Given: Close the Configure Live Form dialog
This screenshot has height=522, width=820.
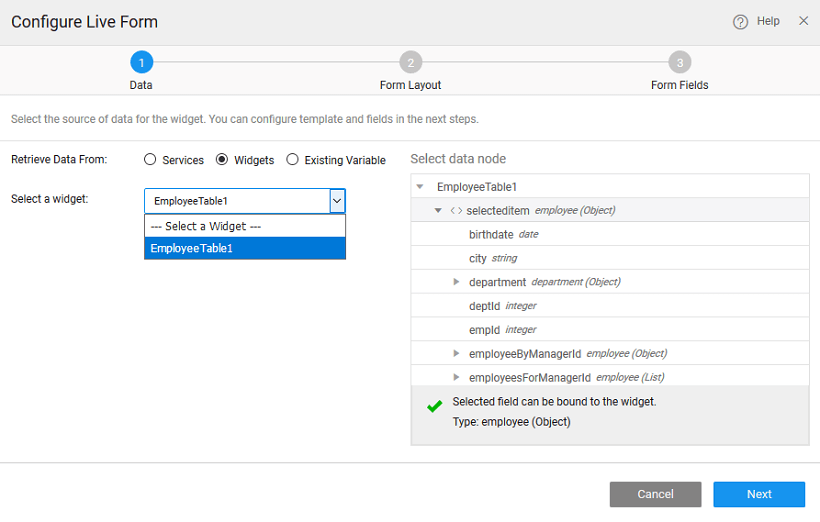Looking at the screenshot, I should [803, 21].
